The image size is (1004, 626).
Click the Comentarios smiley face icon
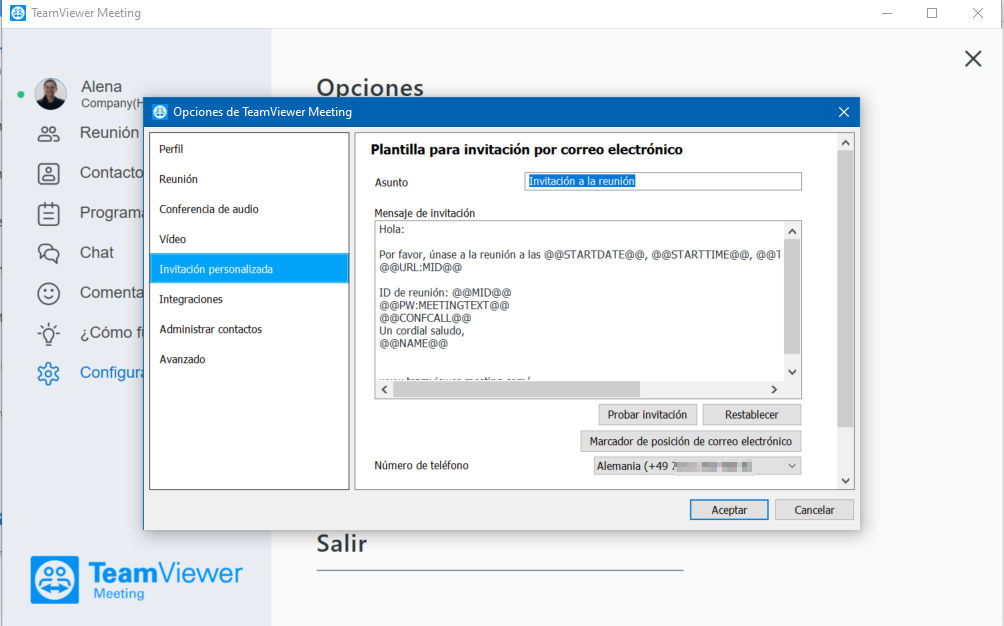49,293
